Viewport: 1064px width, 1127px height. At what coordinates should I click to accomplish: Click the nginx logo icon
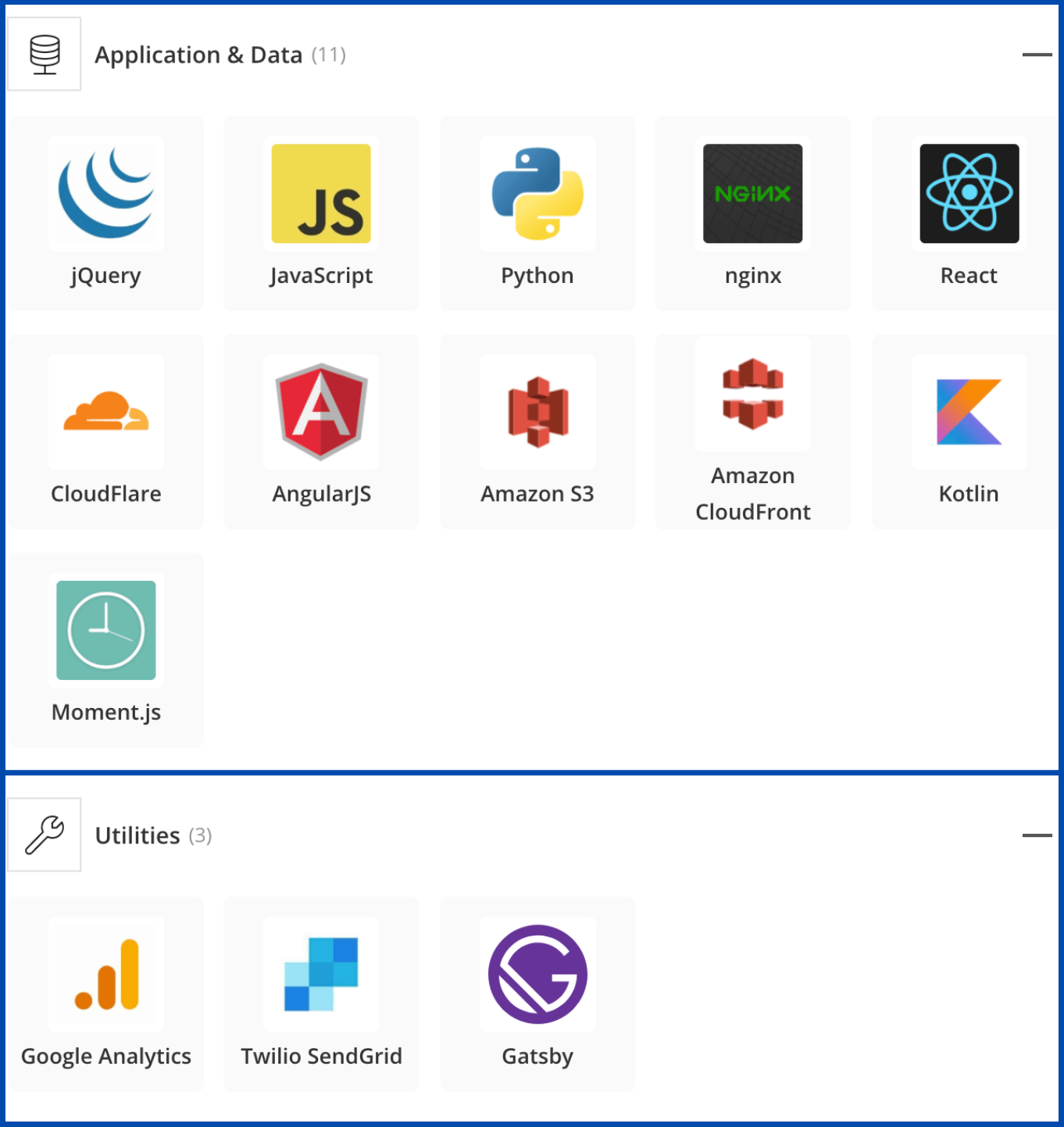point(752,193)
